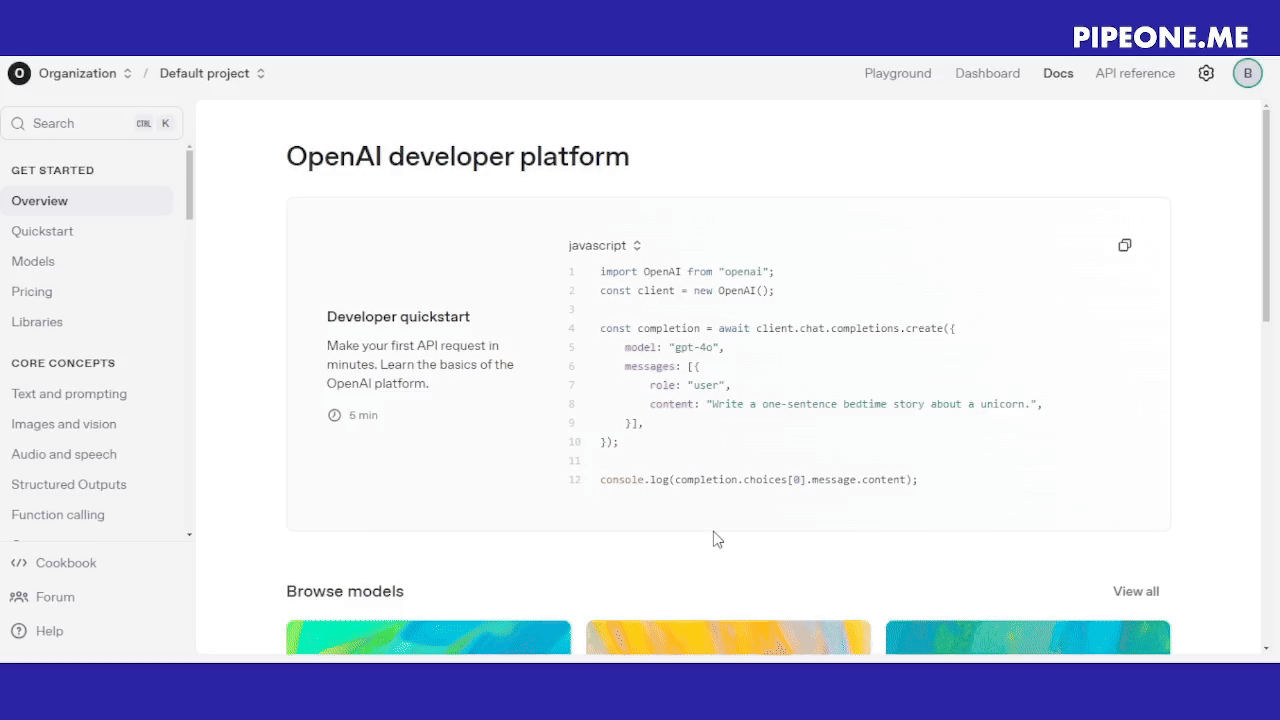Open the Developer quickstart heading
Screen dimensions: 1280x720
point(398,316)
